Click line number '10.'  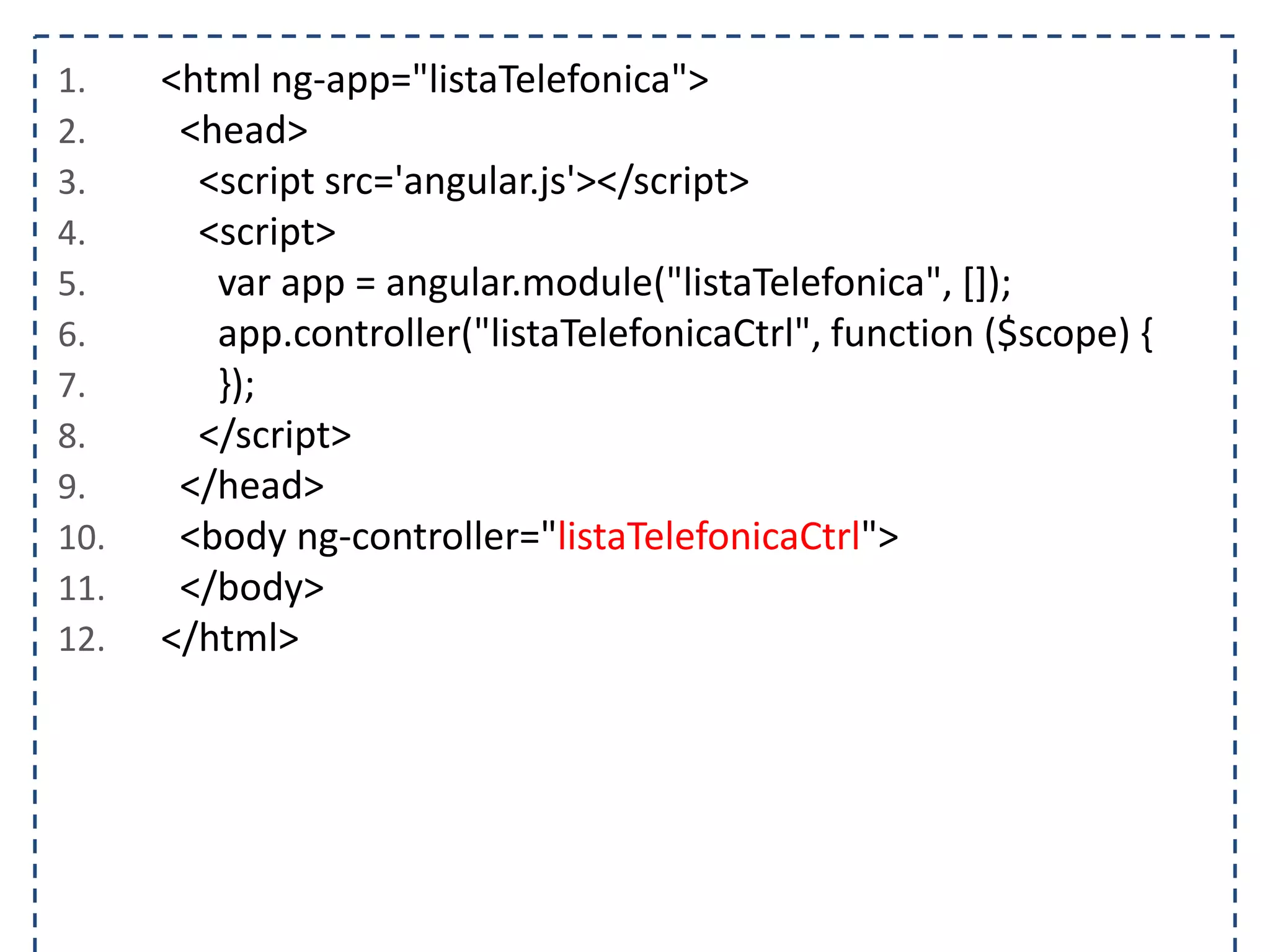pyautogui.click(x=81, y=537)
